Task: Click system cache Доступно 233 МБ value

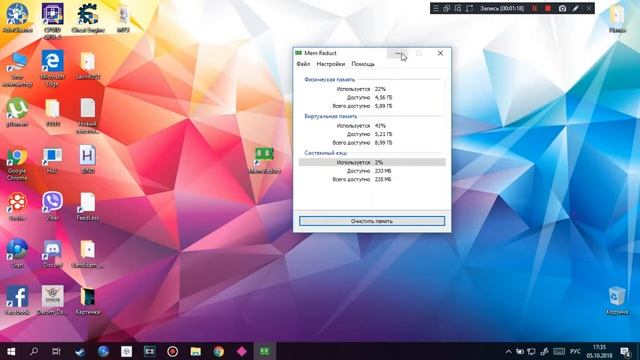Action: (x=383, y=171)
